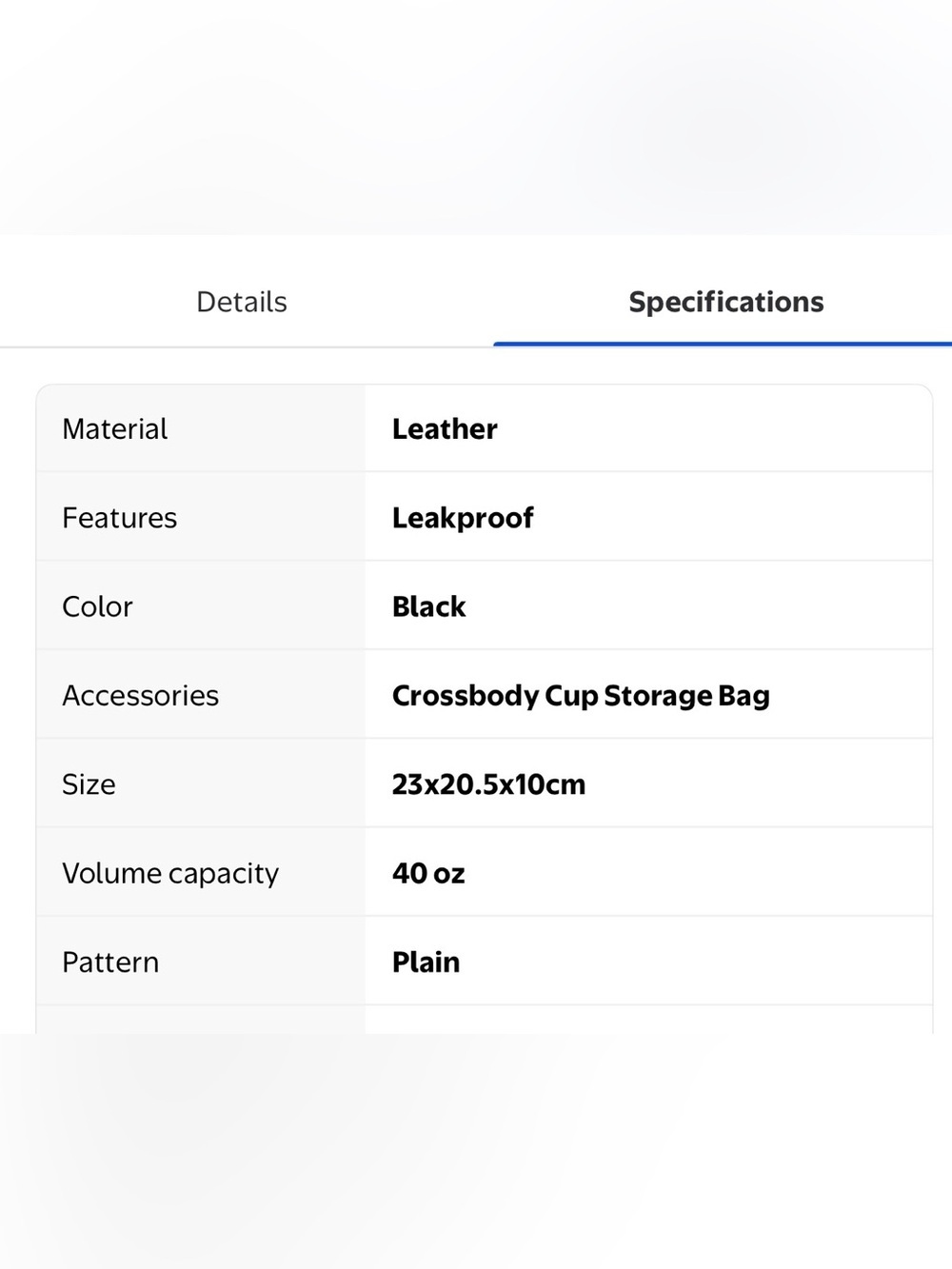Click the Color label
Screen dimensions: 952x1269
pyautogui.click(x=97, y=606)
